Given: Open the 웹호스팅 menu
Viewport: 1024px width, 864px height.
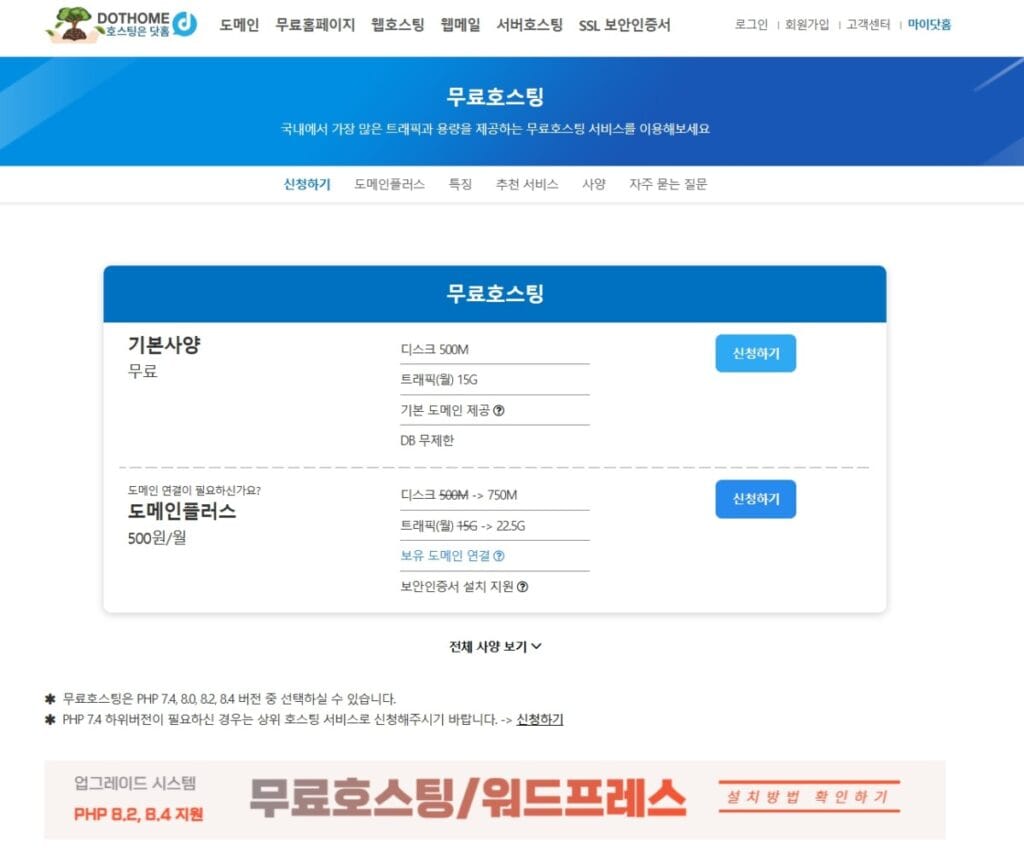Looking at the screenshot, I should pos(398,25).
